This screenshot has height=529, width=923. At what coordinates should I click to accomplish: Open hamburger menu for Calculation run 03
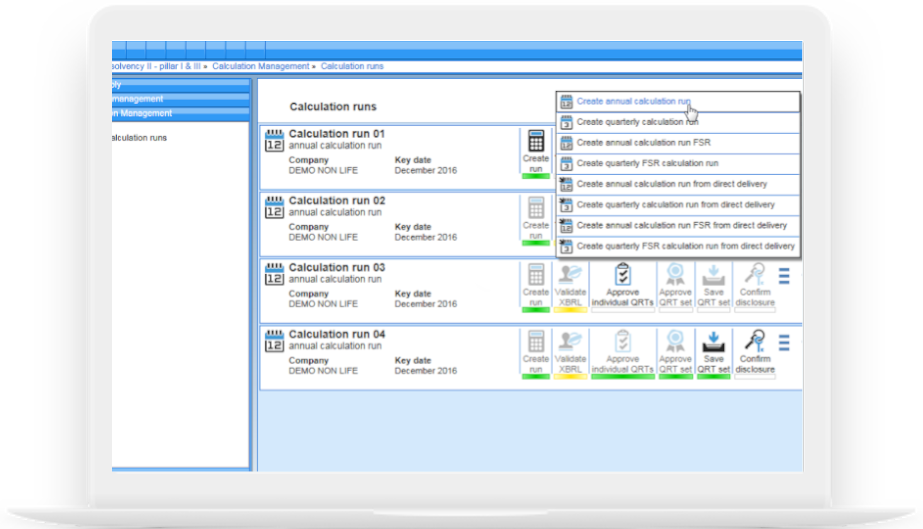(784, 276)
